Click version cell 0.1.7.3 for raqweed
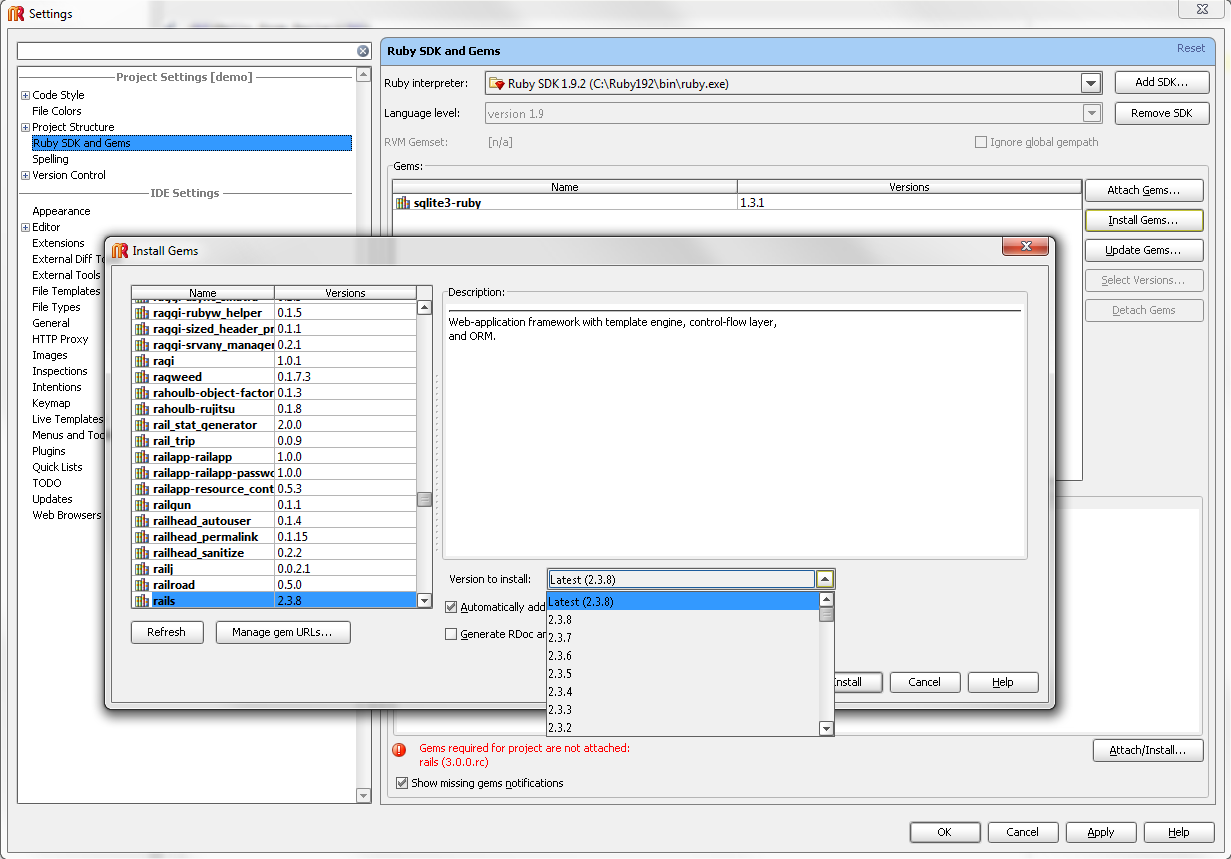Image resolution: width=1231 pixels, height=859 pixels. point(346,377)
